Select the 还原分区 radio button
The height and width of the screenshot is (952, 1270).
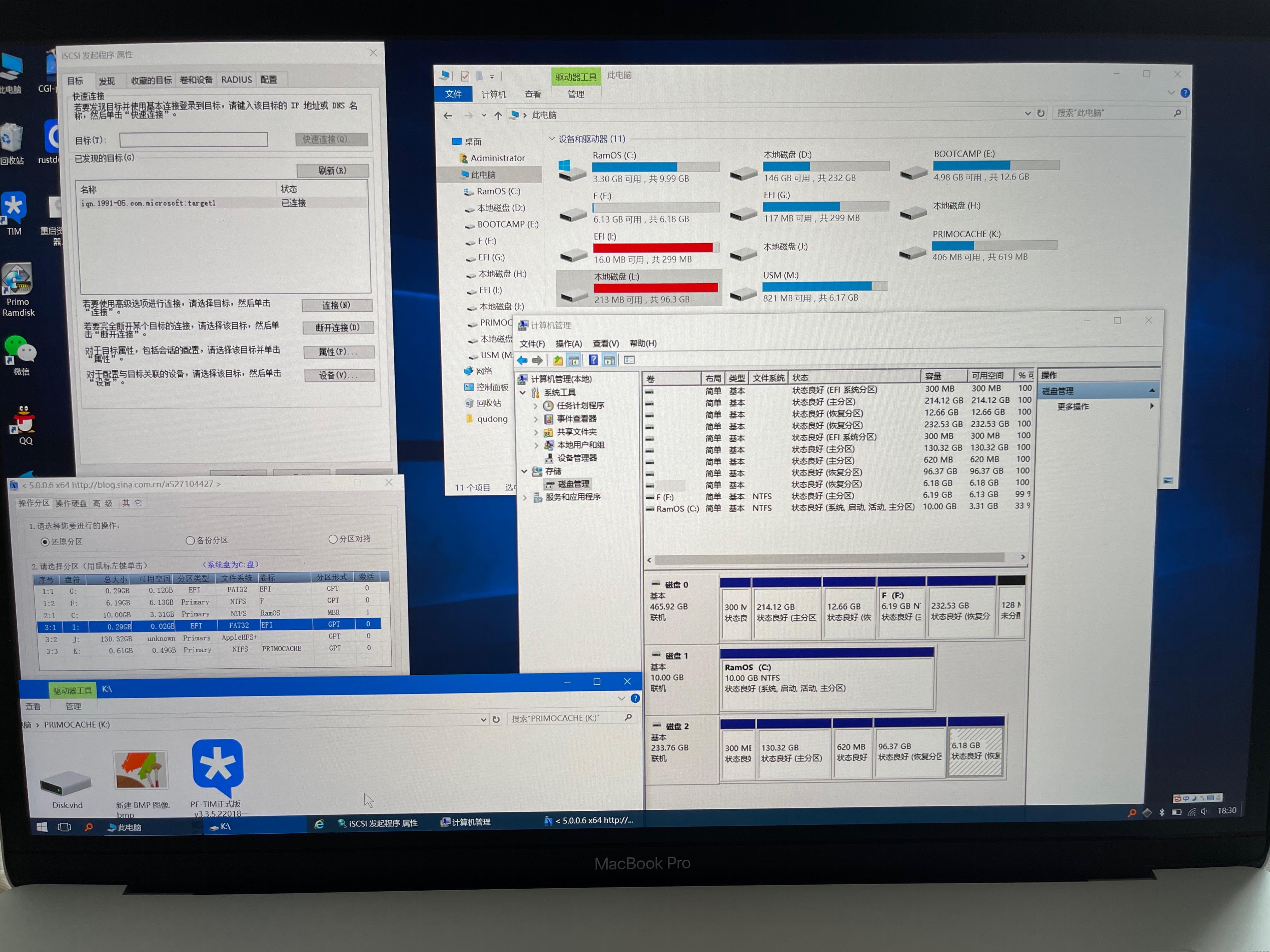45,542
